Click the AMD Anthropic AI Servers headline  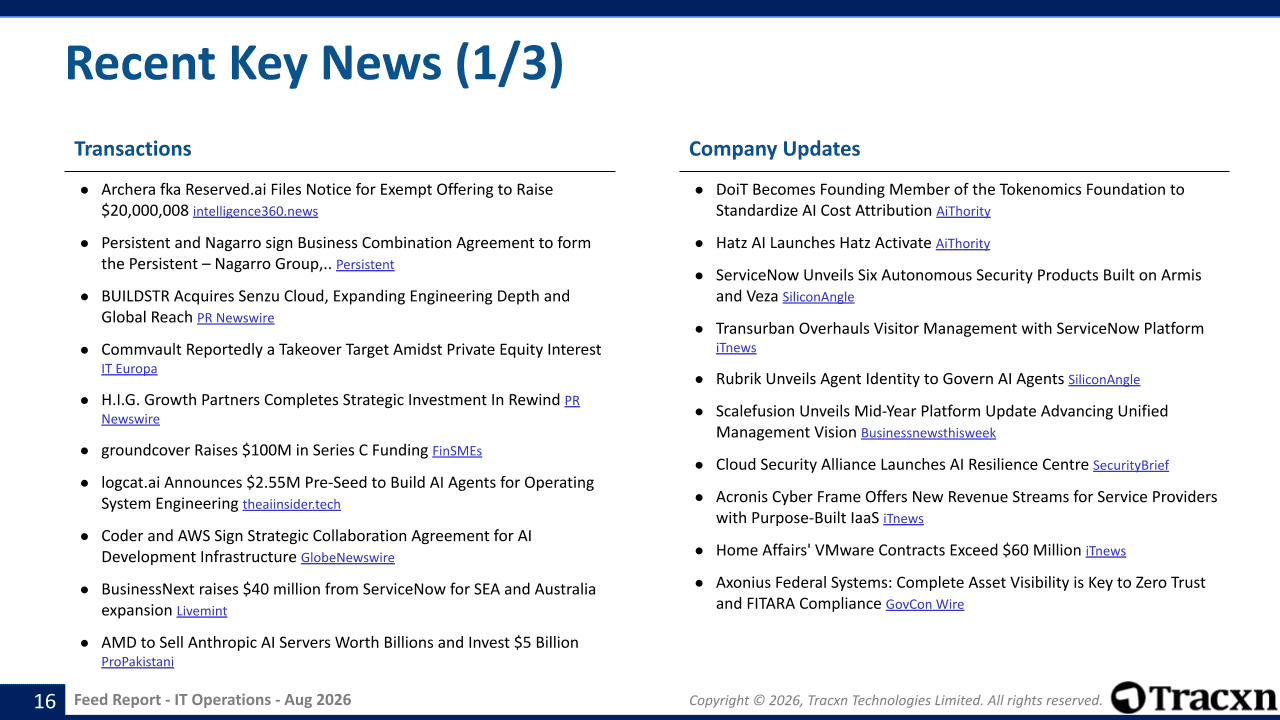point(340,643)
